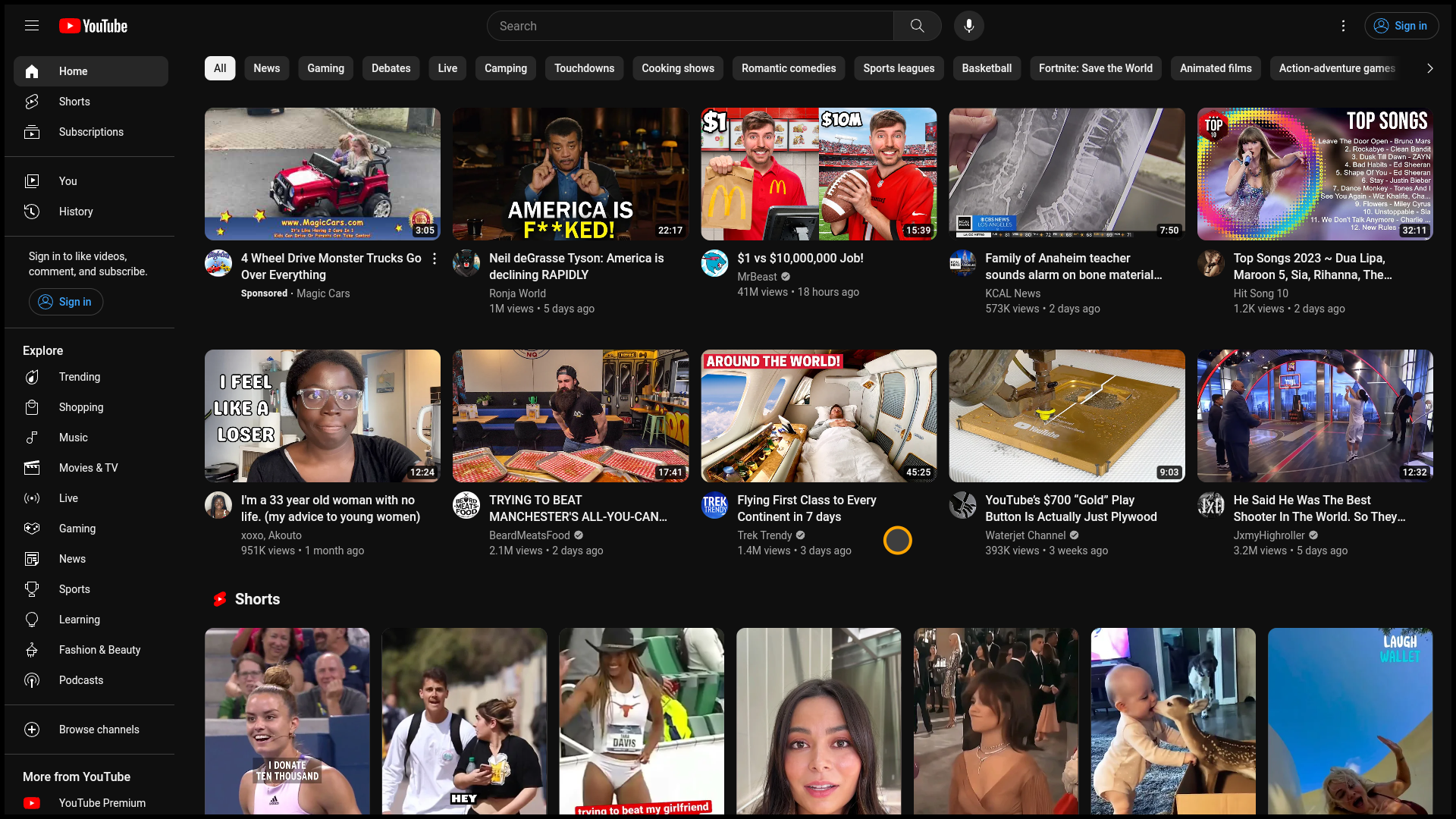Click sidebar Sign in button
Screen dimensions: 1456x819
(66, 302)
